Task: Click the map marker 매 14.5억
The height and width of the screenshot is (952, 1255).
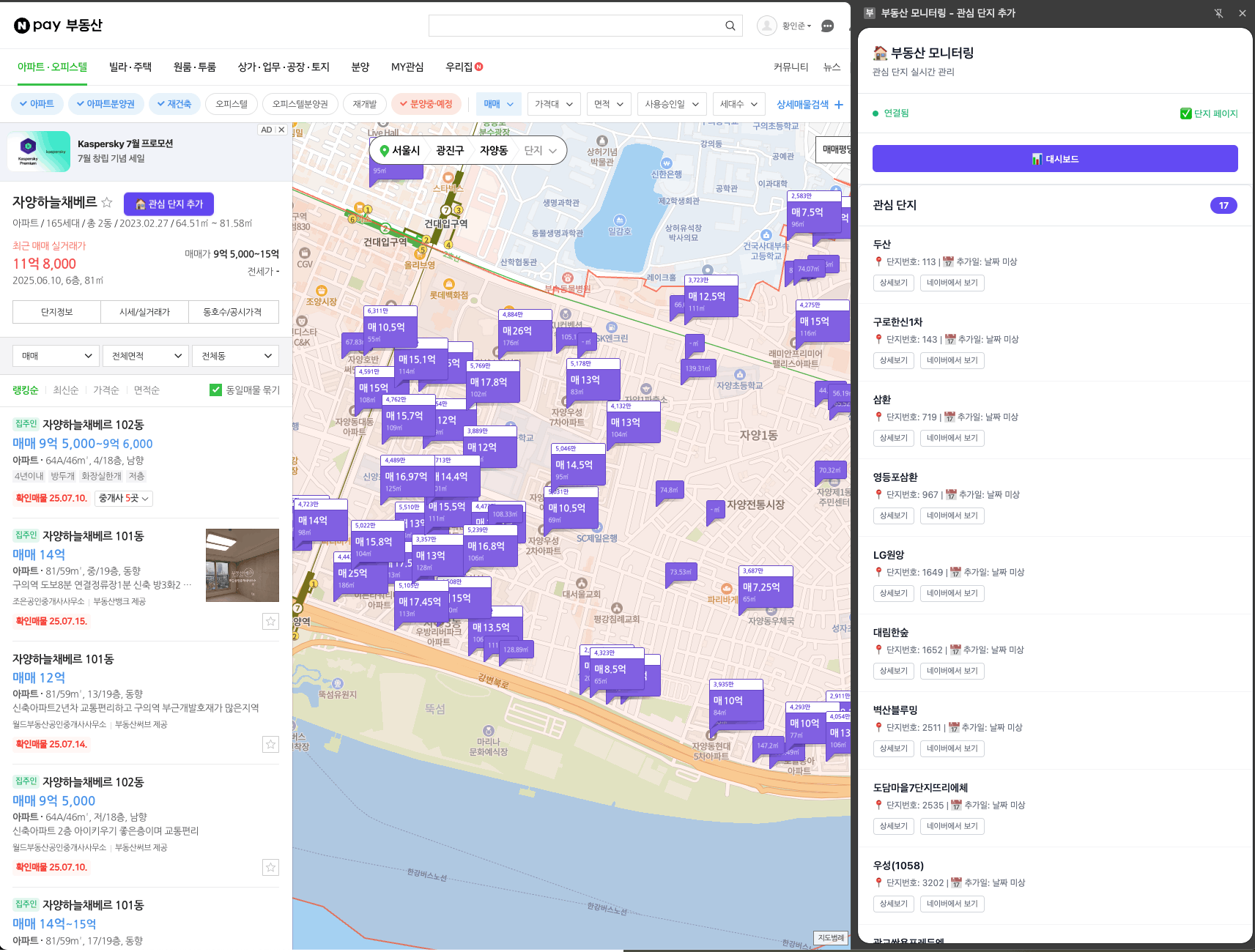Action: 579,465
